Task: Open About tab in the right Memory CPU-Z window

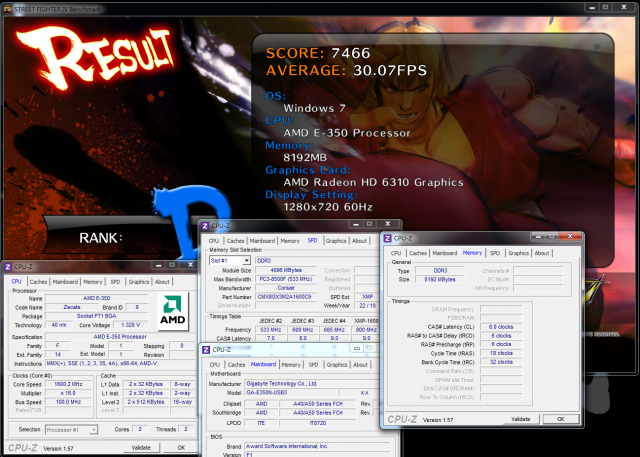Action: 542,253
